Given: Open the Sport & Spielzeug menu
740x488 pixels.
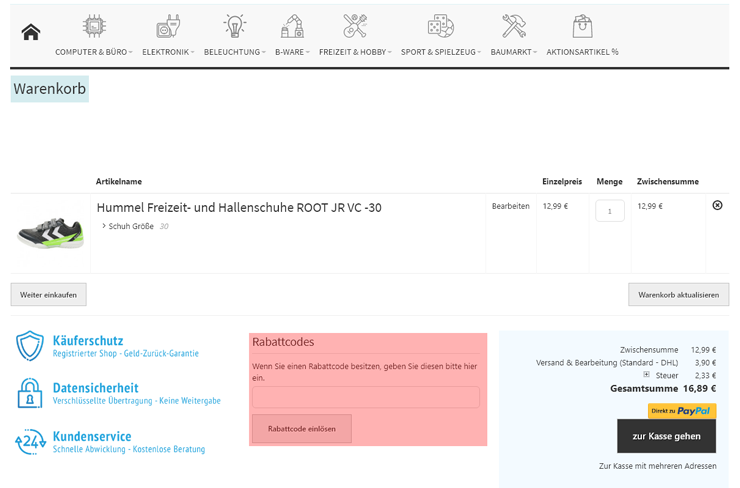Looking at the screenshot, I should [x=440, y=52].
